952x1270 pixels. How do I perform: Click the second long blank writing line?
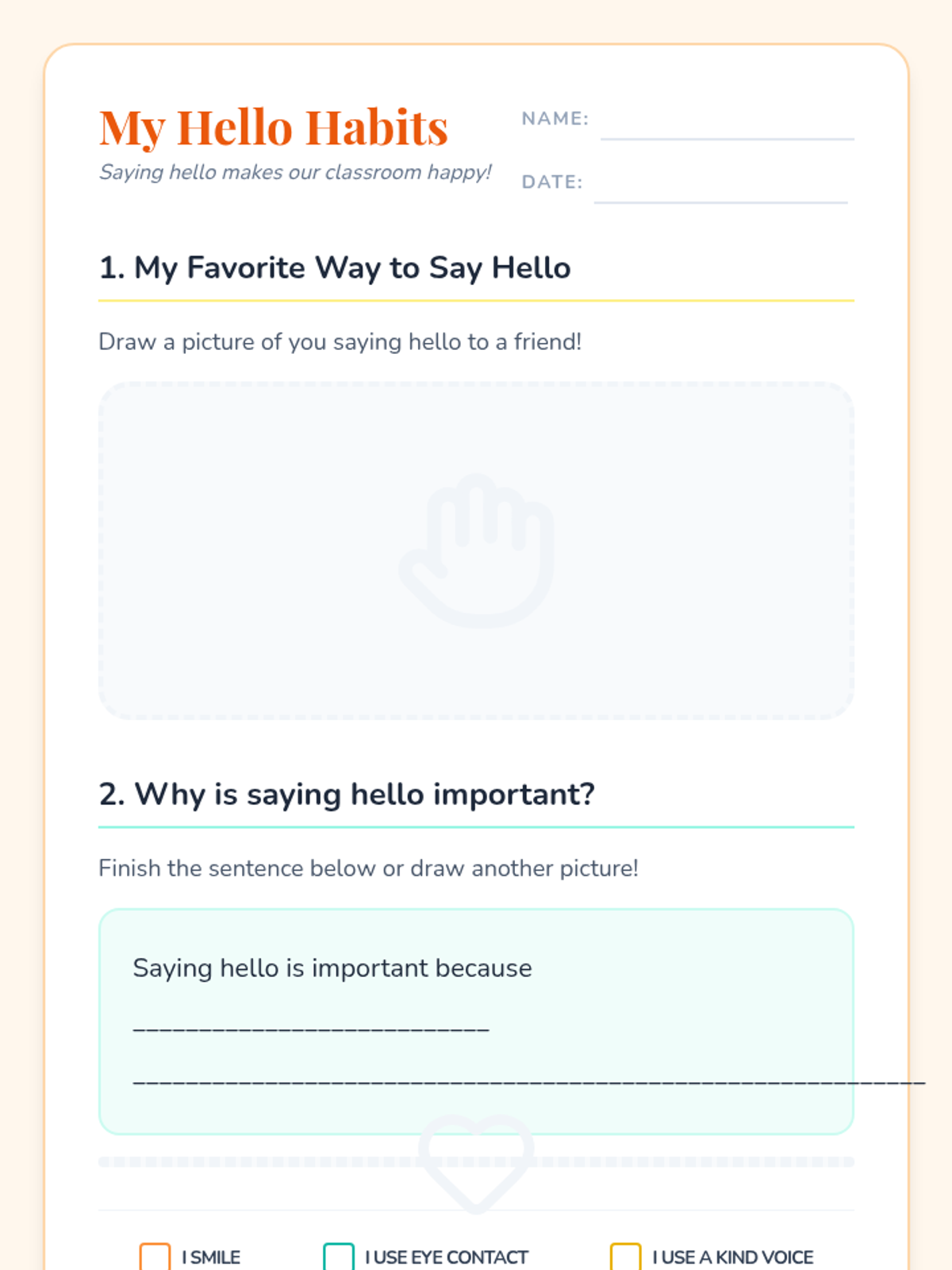click(529, 1083)
